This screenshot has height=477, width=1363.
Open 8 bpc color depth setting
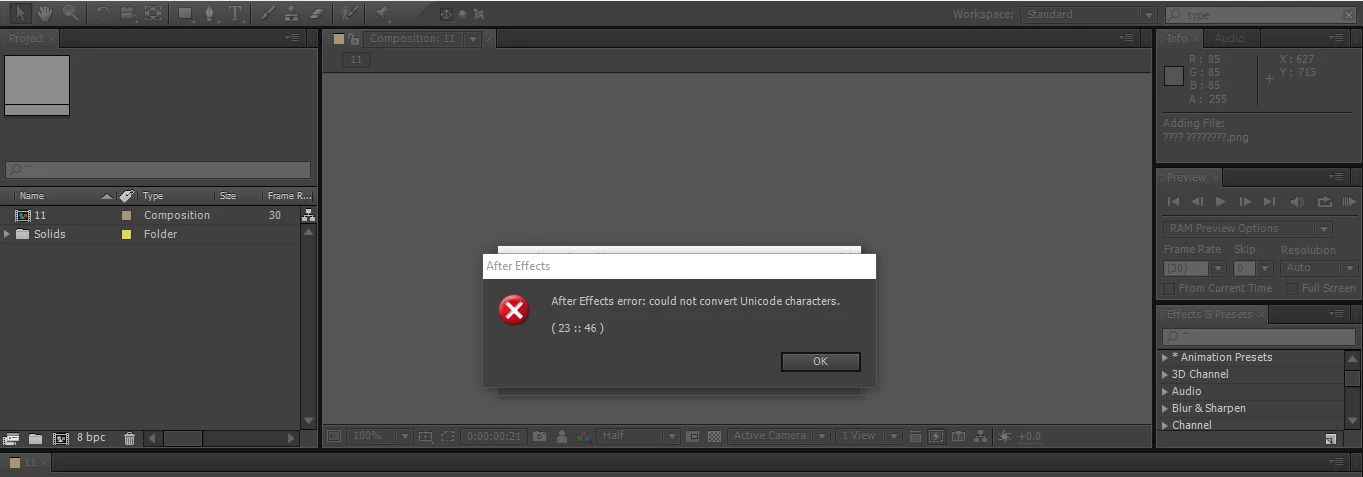(x=91, y=438)
